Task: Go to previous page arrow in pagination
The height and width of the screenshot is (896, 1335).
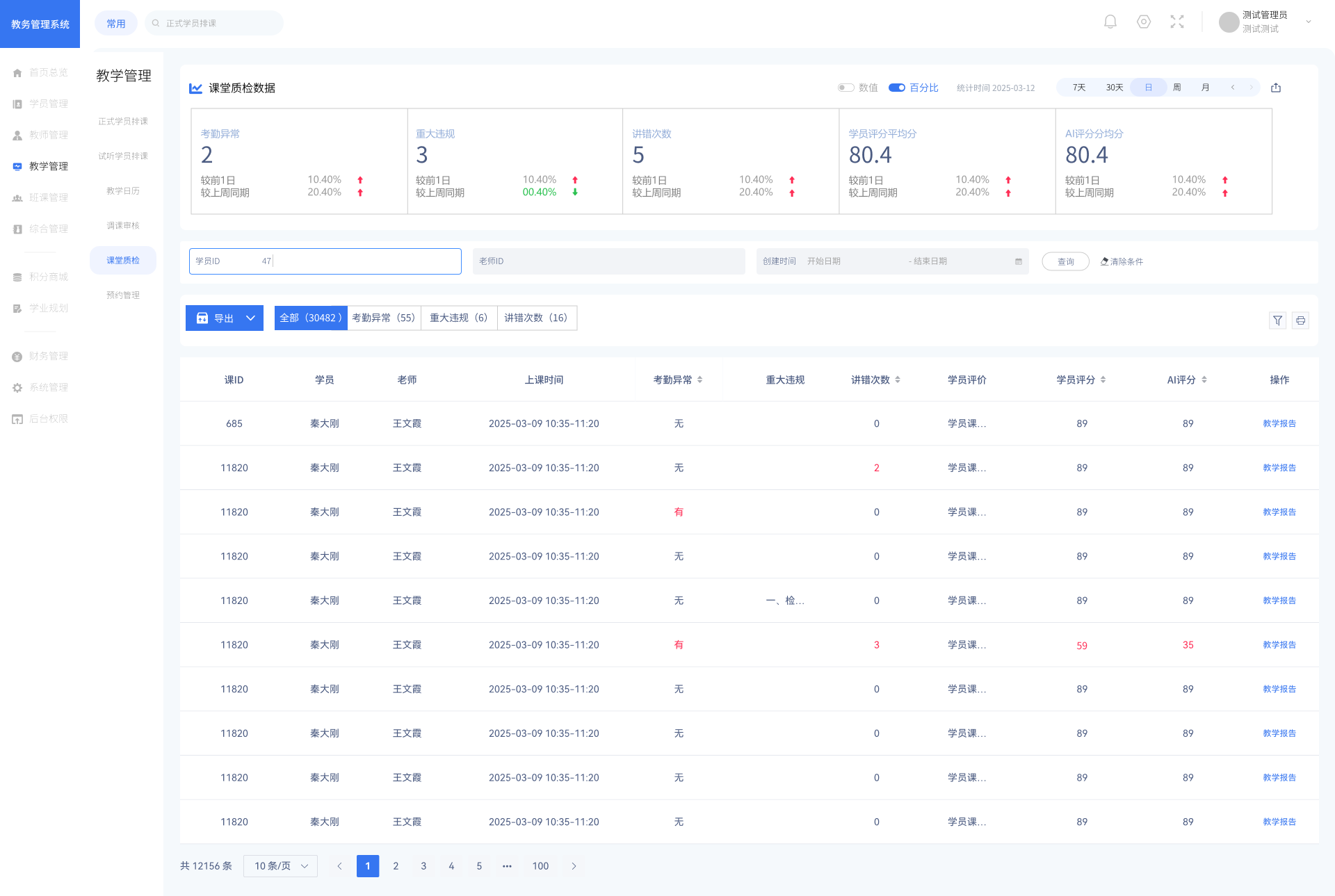Action: [x=339, y=866]
